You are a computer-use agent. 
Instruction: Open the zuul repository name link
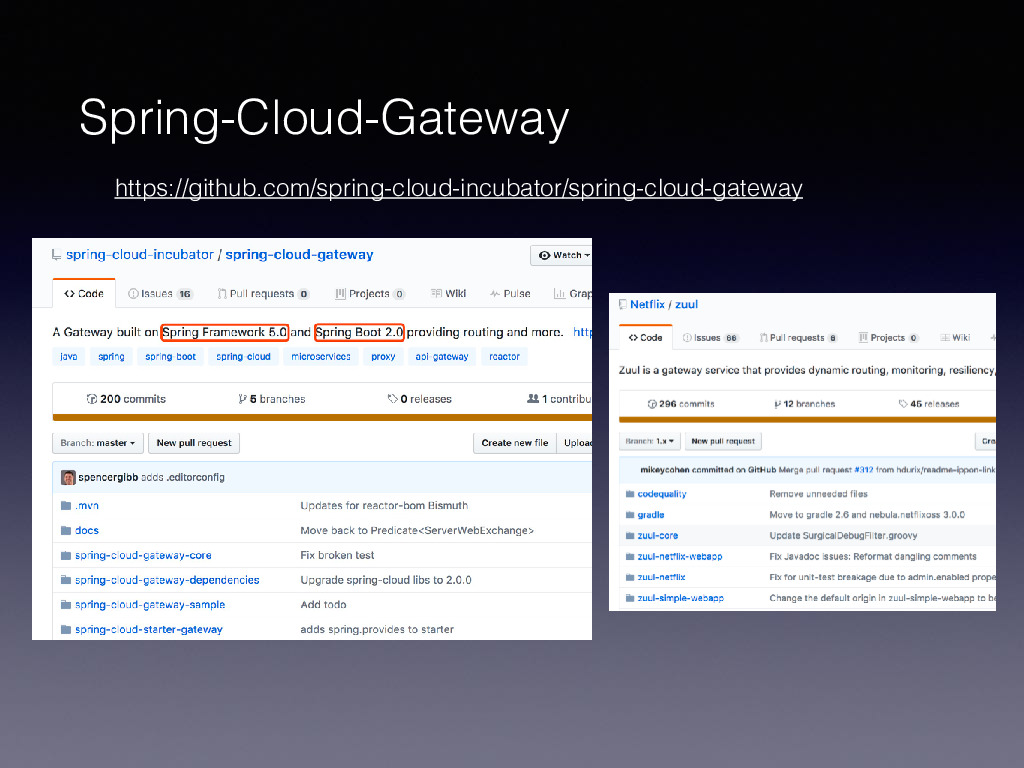click(x=686, y=304)
